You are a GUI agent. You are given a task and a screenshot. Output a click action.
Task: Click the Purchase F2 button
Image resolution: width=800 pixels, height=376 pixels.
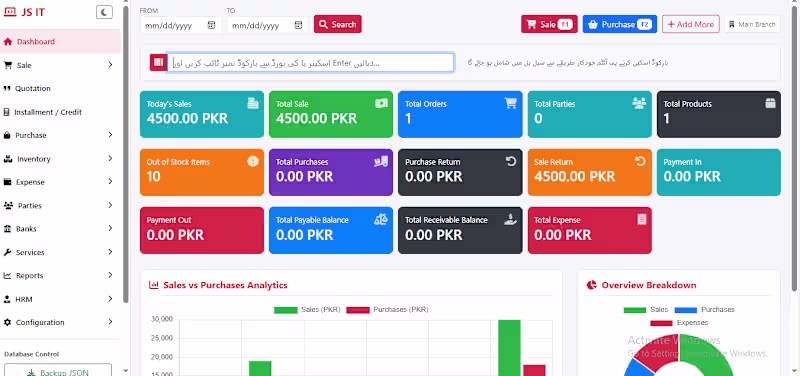pos(619,24)
